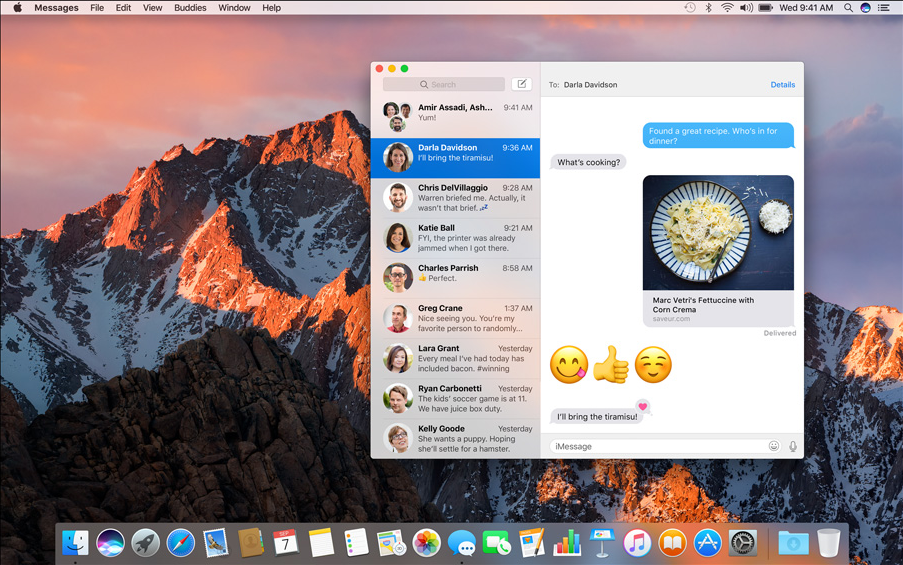903x565 pixels.
Task: Open the Buddies menu
Action: click(190, 7)
